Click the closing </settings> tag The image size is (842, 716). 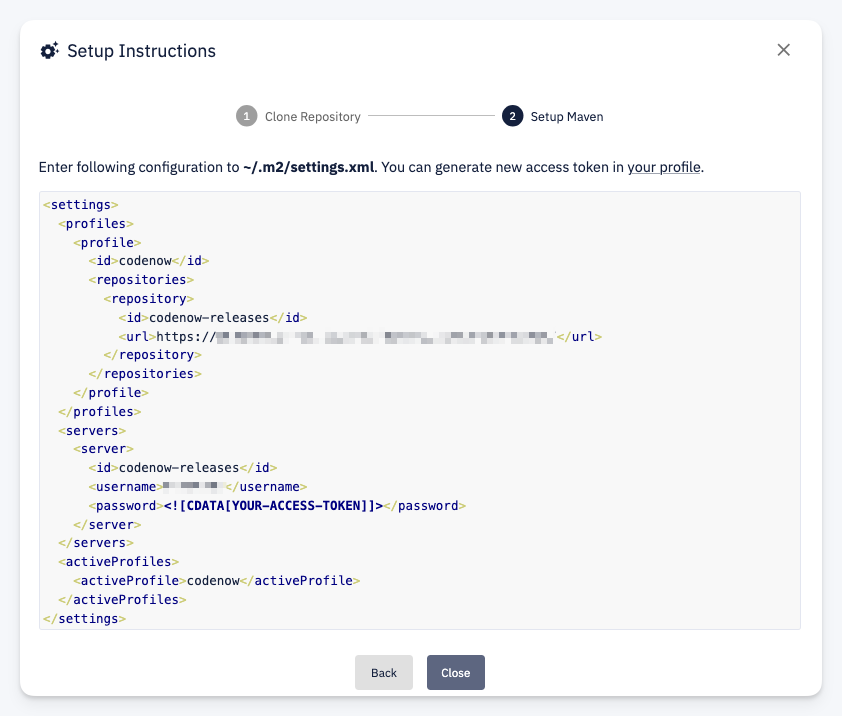[x=84, y=619]
